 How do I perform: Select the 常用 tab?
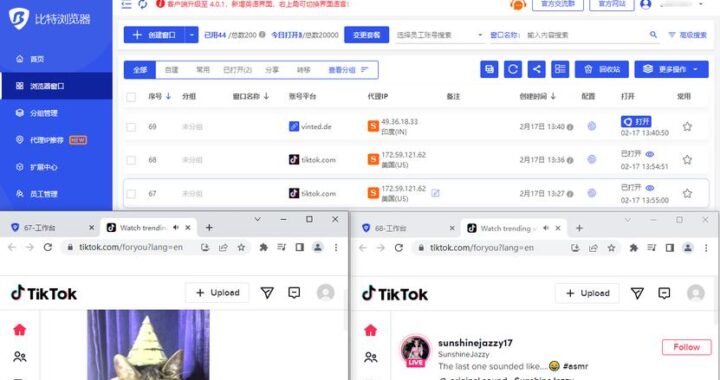pos(202,70)
